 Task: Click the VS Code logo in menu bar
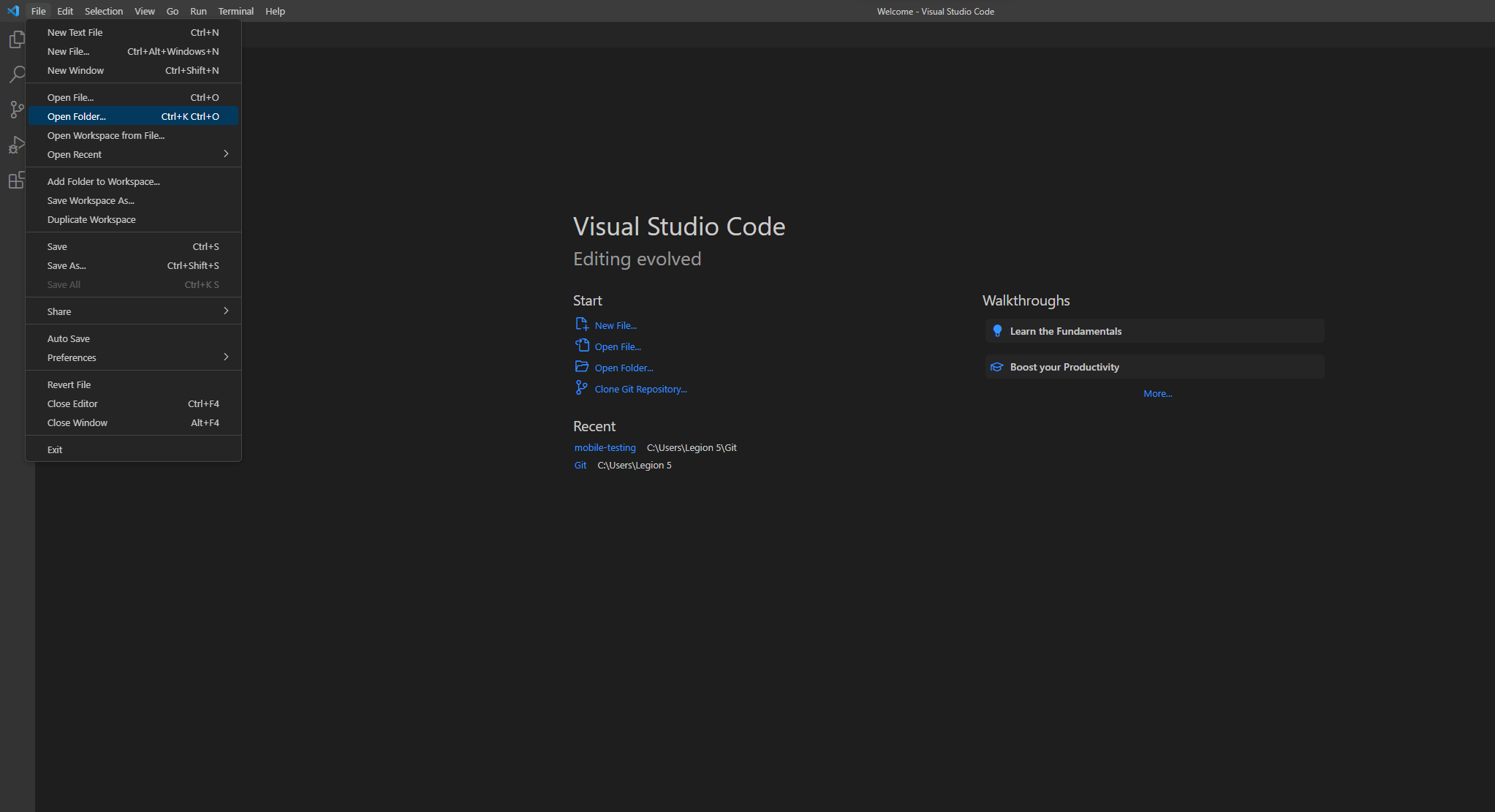(x=12, y=11)
